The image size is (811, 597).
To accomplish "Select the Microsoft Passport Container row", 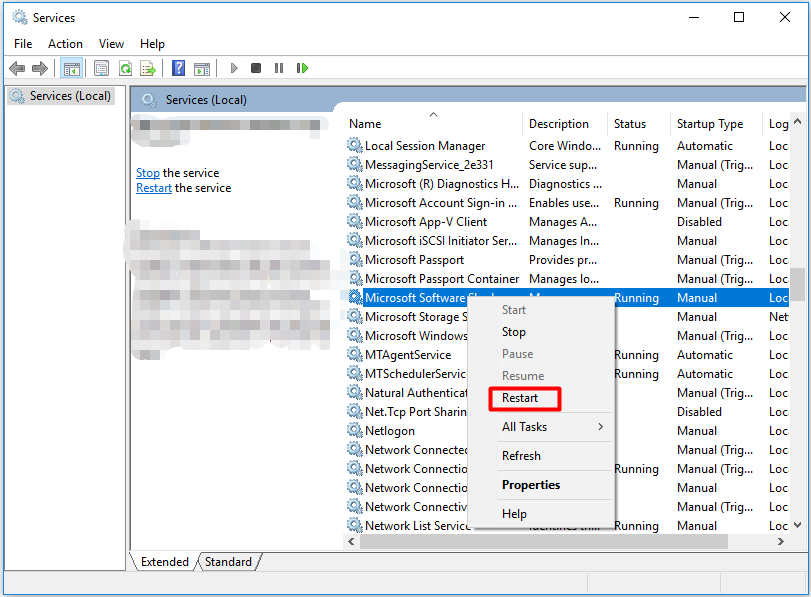I will pos(566,279).
